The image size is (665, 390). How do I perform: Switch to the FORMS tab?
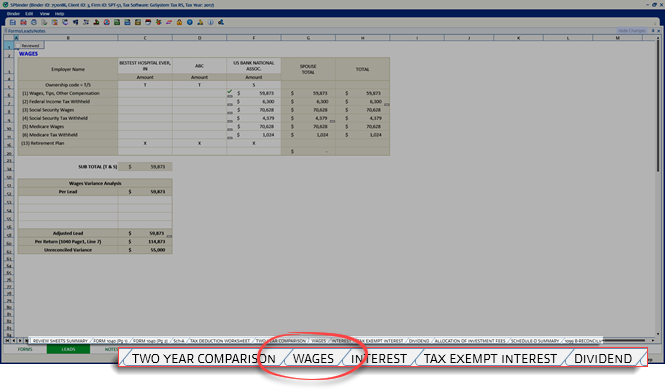(25, 349)
